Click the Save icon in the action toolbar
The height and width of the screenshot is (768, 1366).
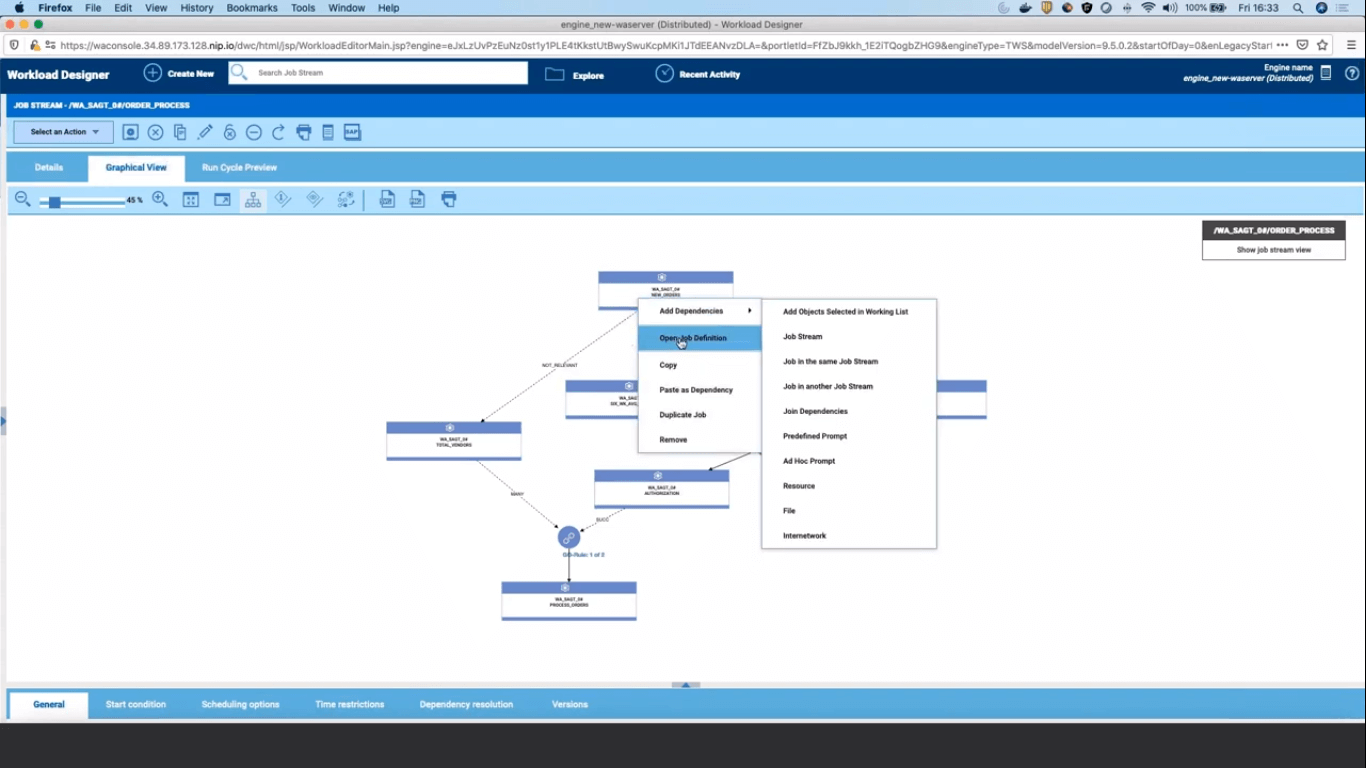point(130,132)
